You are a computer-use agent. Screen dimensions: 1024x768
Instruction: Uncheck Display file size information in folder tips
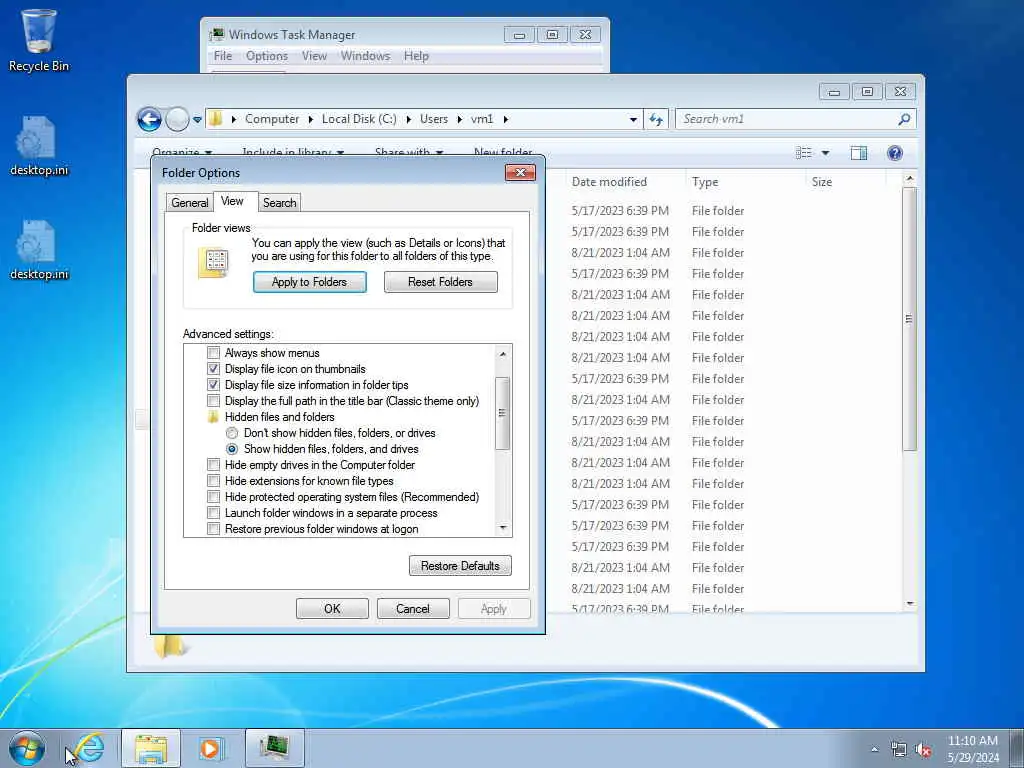214,385
